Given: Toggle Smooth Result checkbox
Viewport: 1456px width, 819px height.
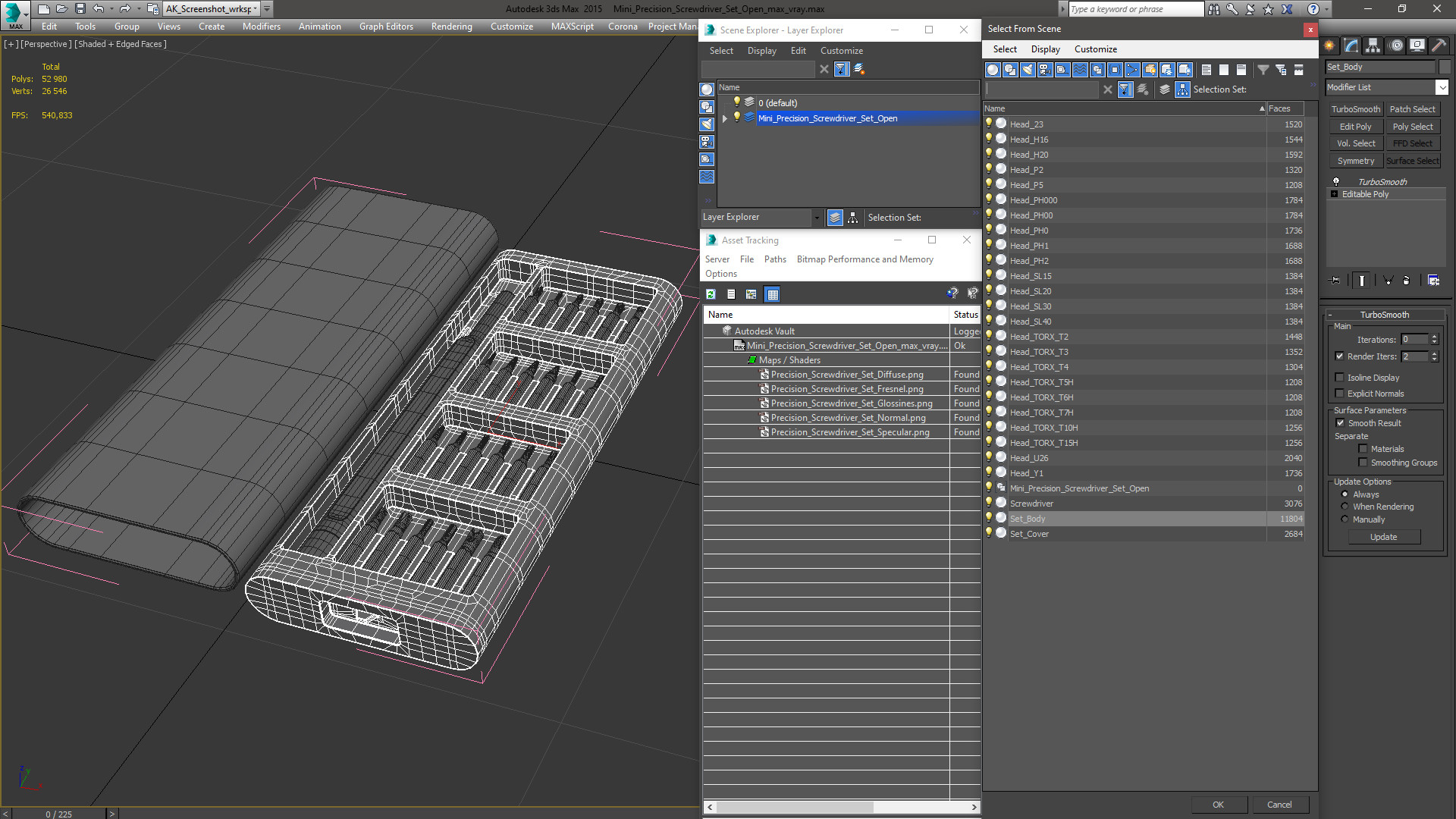Looking at the screenshot, I should (1340, 423).
